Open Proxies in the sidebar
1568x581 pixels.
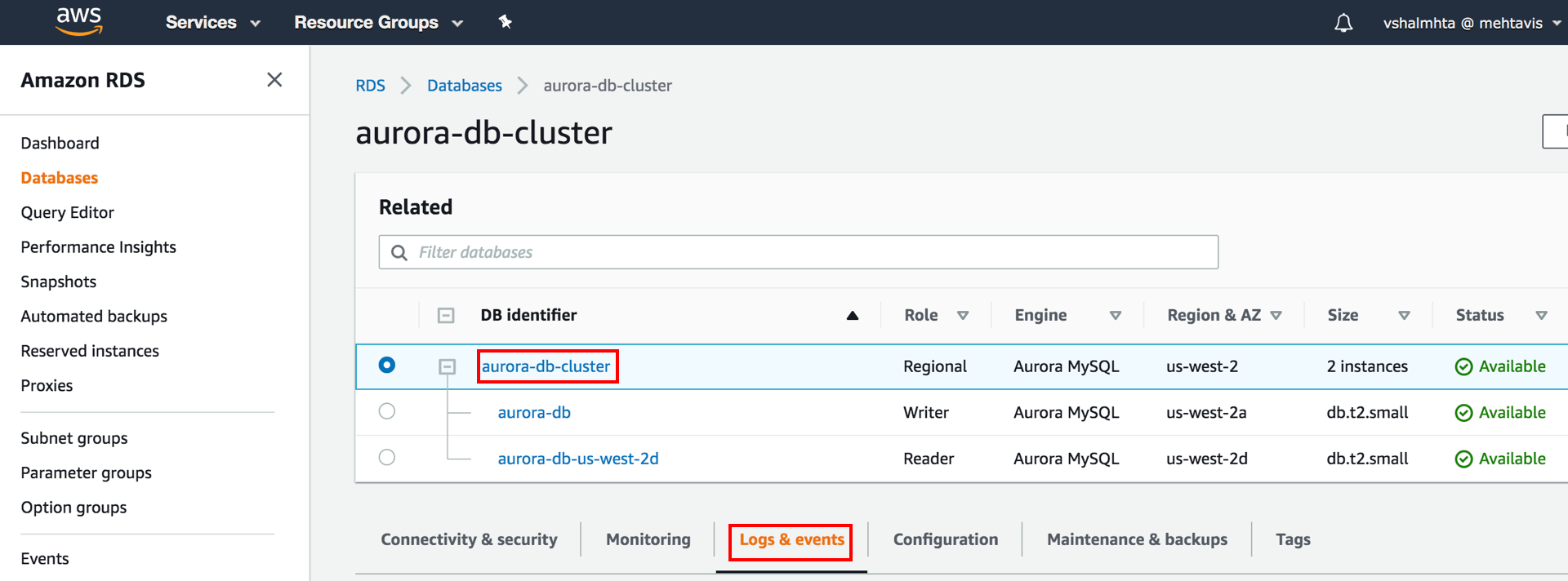pos(47,386)
